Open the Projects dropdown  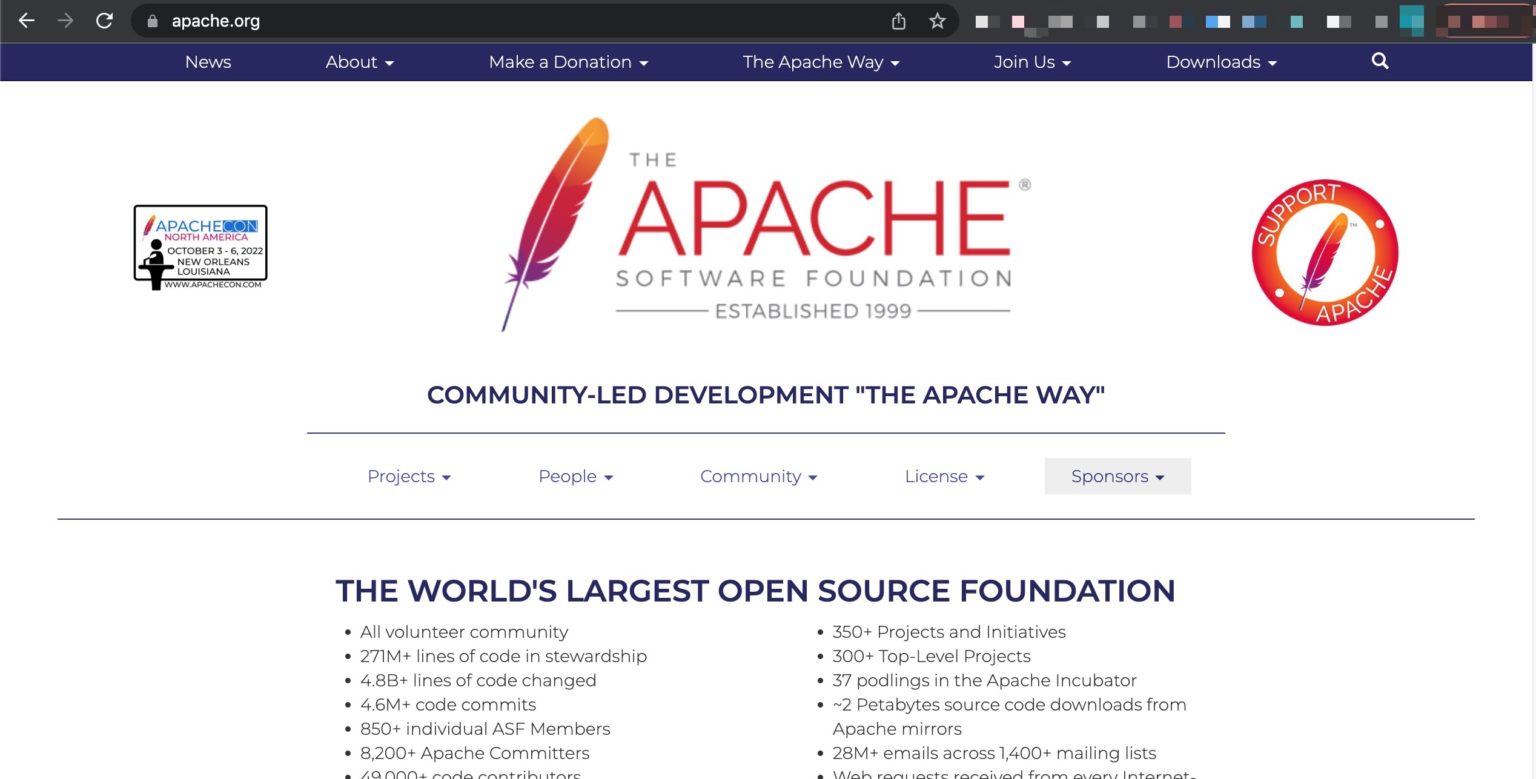pos(408,476)
